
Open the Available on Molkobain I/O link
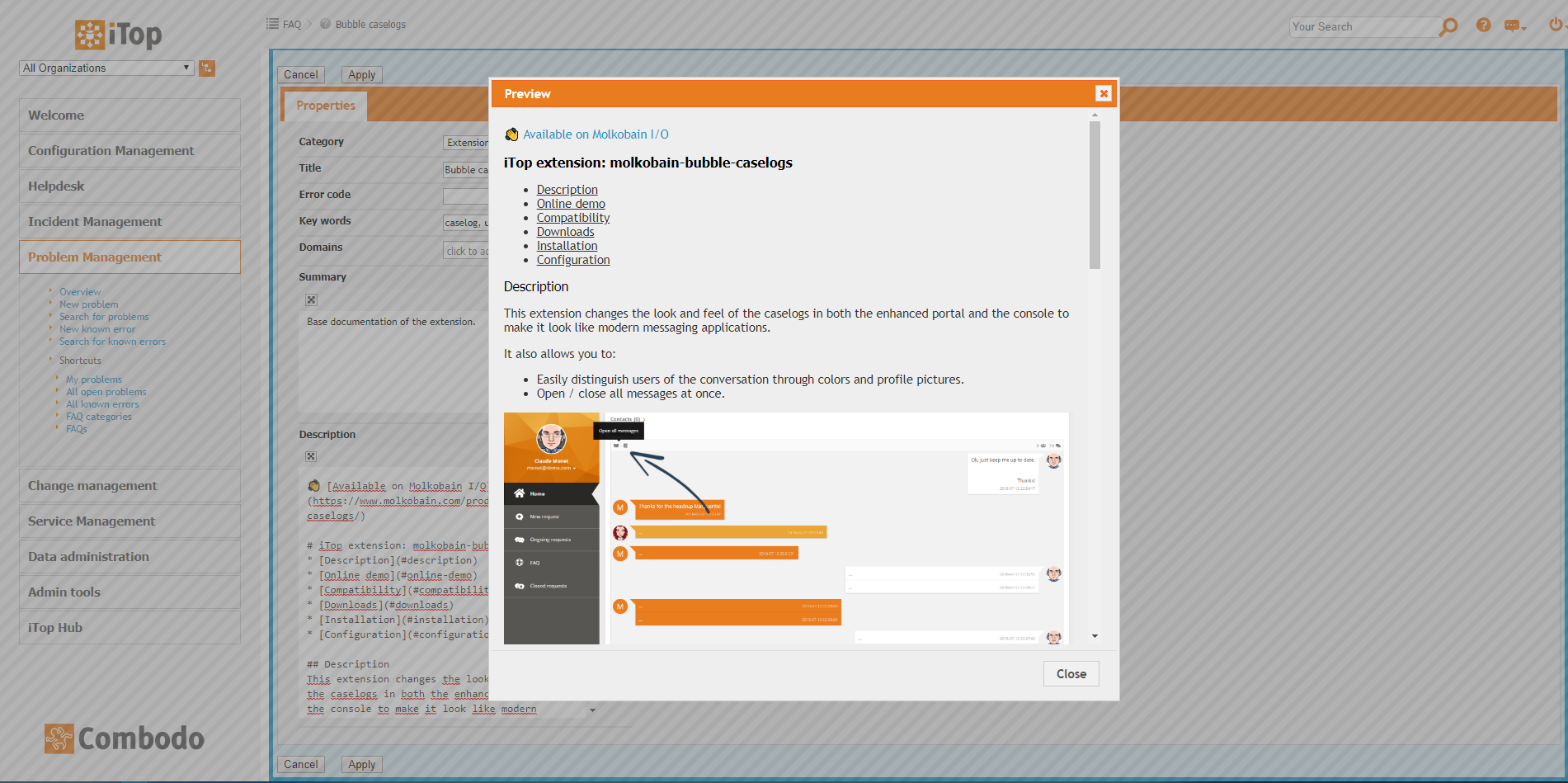[x=596, y=134]
